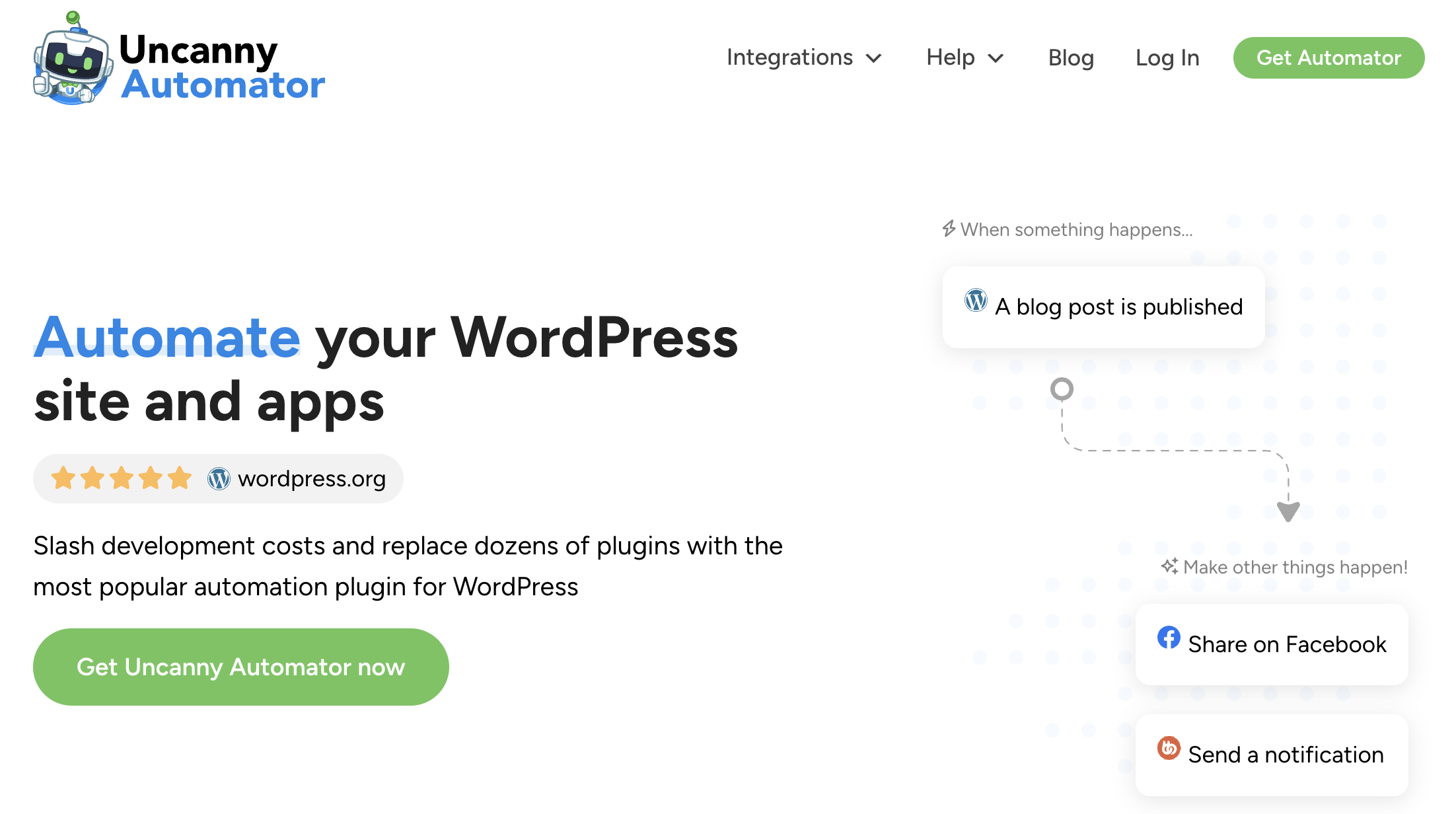Click the gray arrowhead pointing down
1456x814 pixels.
point(1288,511)
